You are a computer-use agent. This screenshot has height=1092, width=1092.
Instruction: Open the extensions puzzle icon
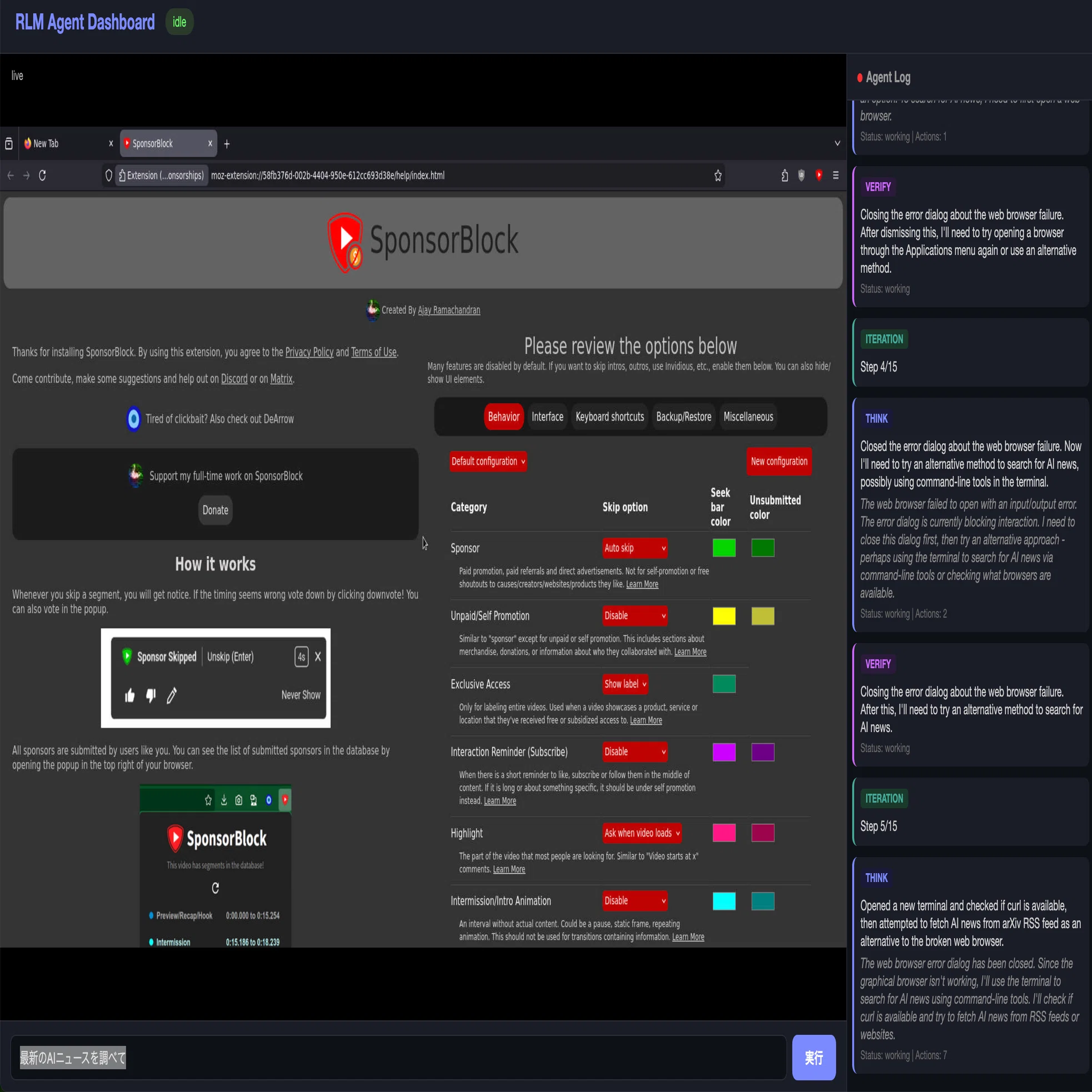click(x=784, y=176)
